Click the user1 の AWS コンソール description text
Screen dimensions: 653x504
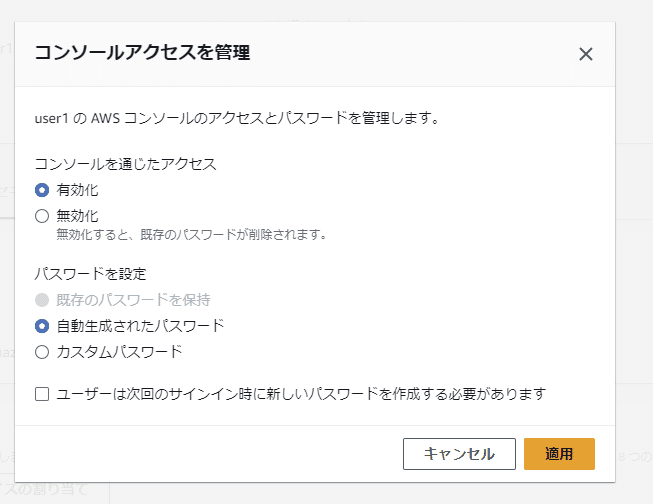(237, 118)
